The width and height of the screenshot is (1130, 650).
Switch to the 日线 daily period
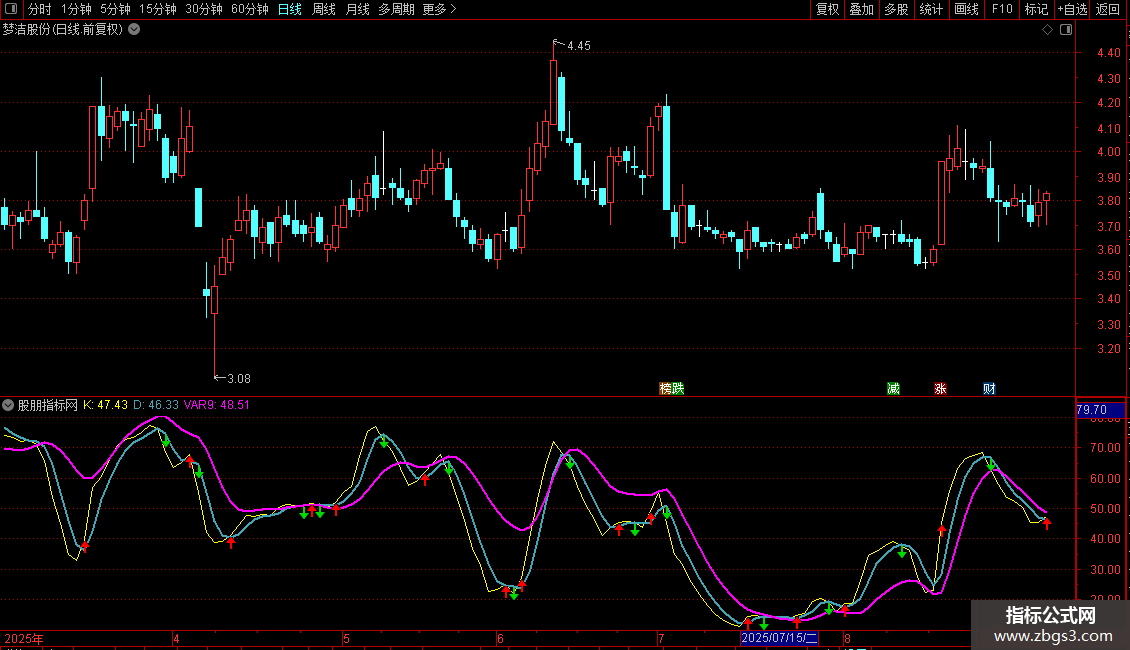pyautogui.click(x=289, y=10)
